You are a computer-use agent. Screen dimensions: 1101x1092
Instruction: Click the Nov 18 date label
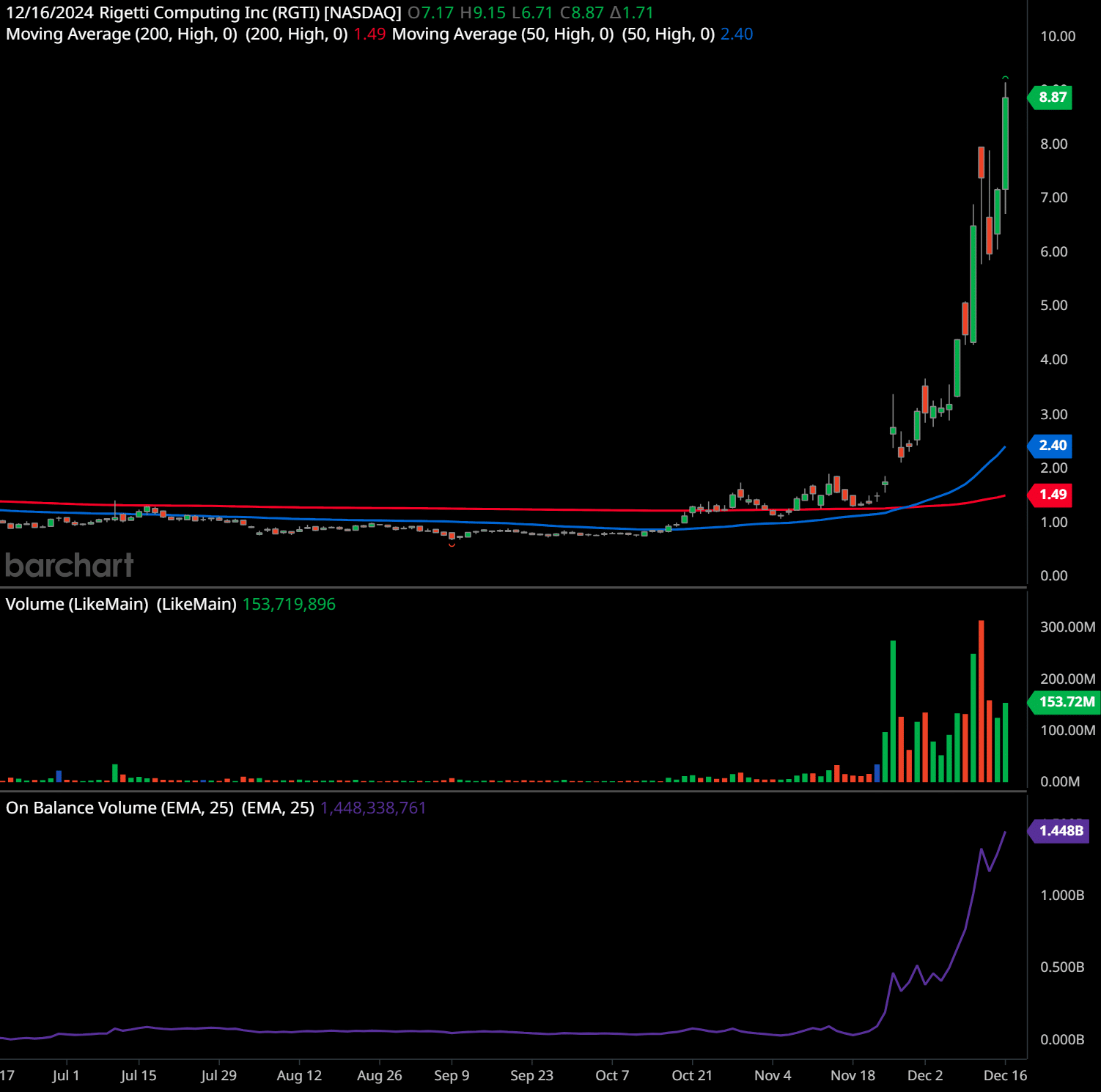pos(853,1075)
